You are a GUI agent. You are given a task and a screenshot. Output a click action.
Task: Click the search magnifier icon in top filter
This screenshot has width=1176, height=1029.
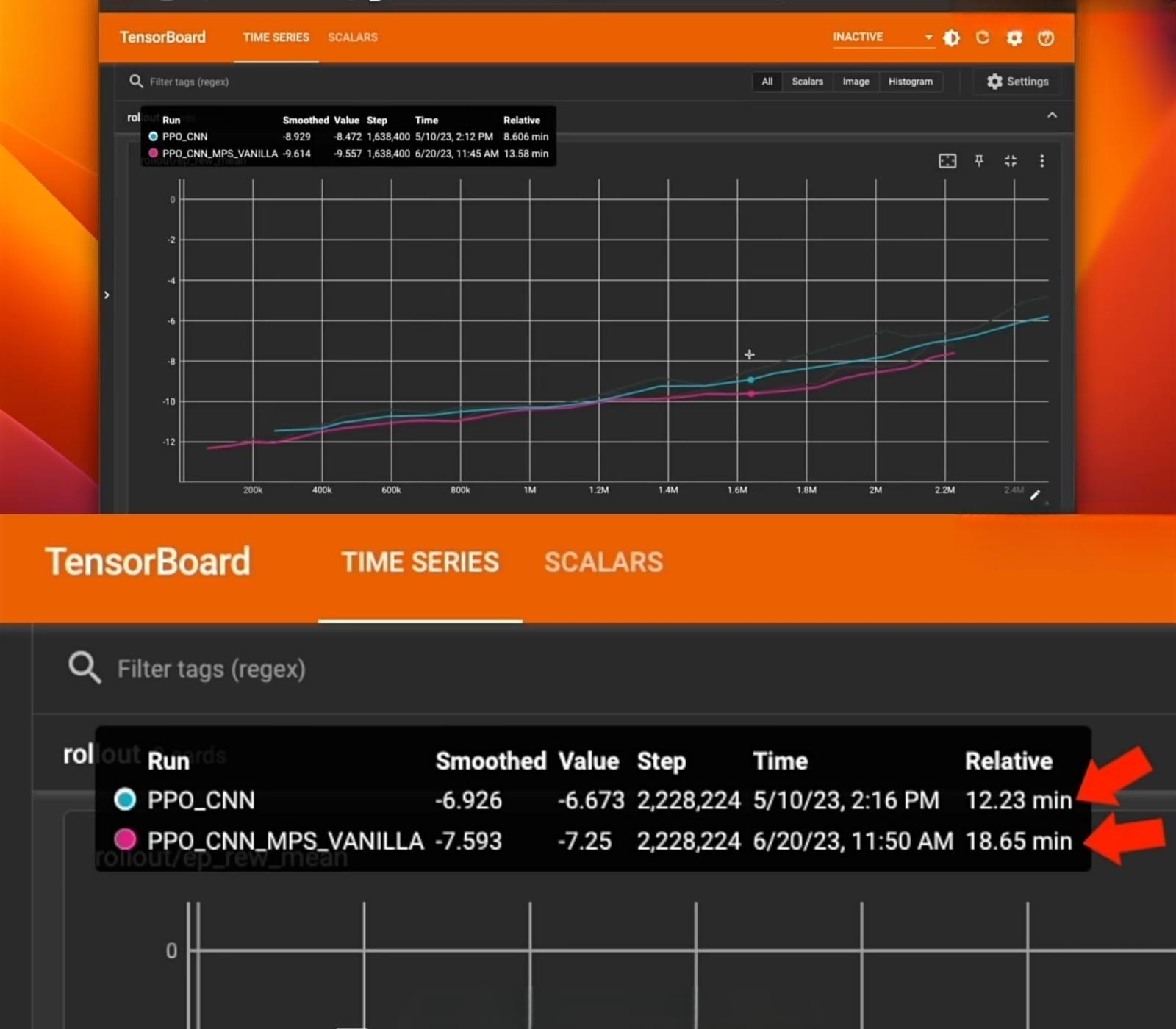[x=136, y=81]
